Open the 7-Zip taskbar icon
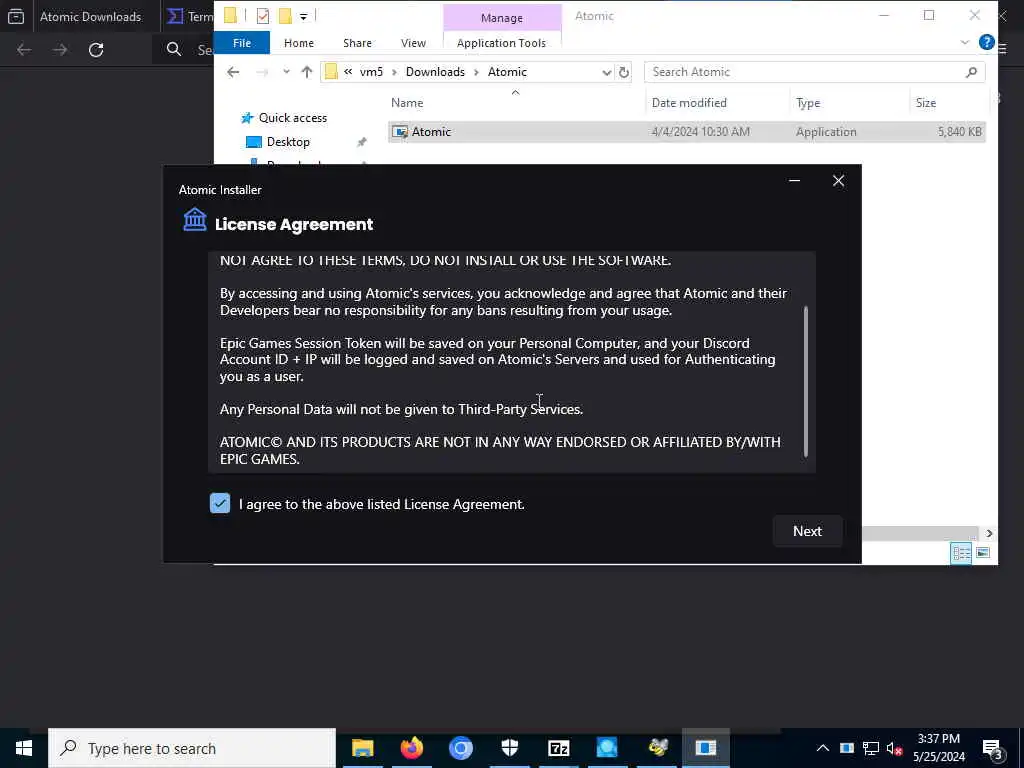The height and width of the screenshot is (768, 1024). (558, 748)
